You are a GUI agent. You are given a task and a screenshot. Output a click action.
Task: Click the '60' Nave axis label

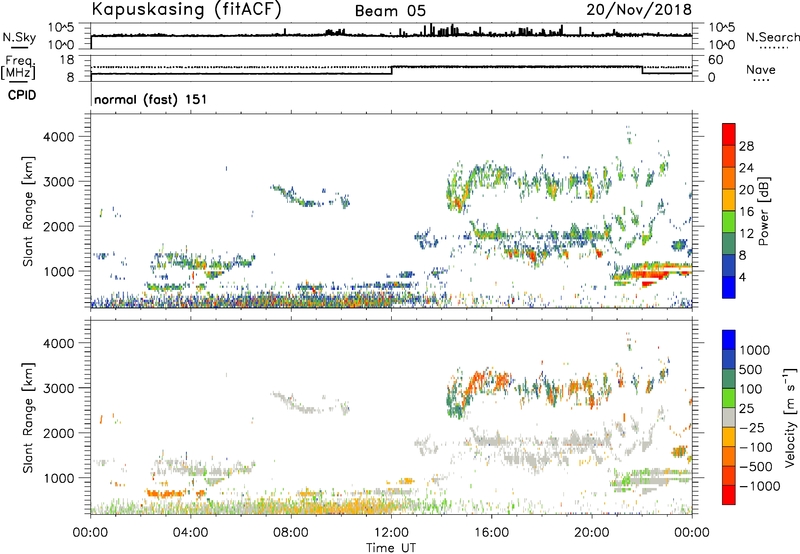pos(716,60)
